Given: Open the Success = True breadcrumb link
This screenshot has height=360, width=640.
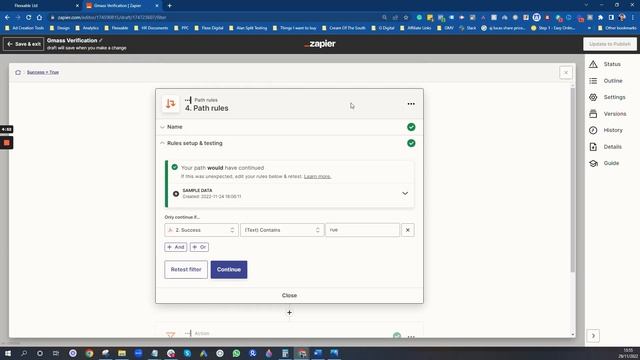Looking at the screenshot, I should [x=43, y=72].
